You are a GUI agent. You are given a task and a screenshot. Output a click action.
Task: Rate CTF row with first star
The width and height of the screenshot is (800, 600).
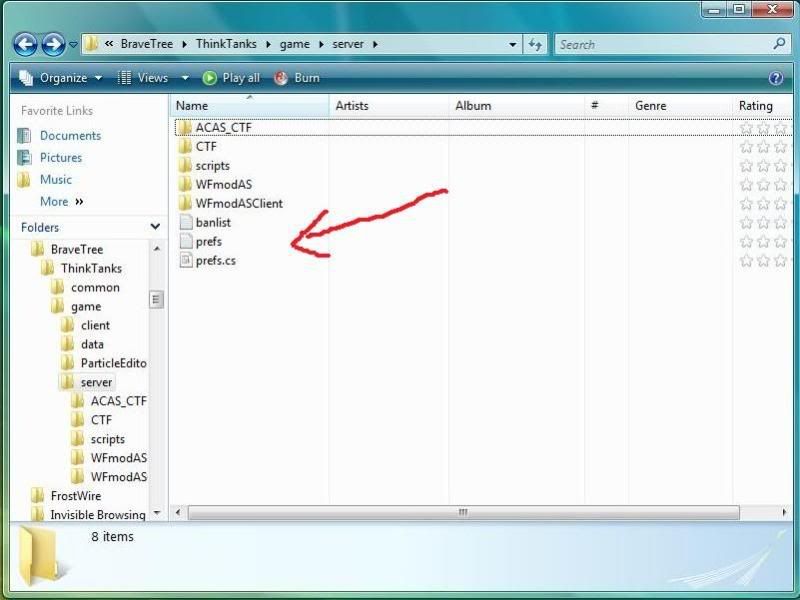pyautogui.click(x=746, y=147)
